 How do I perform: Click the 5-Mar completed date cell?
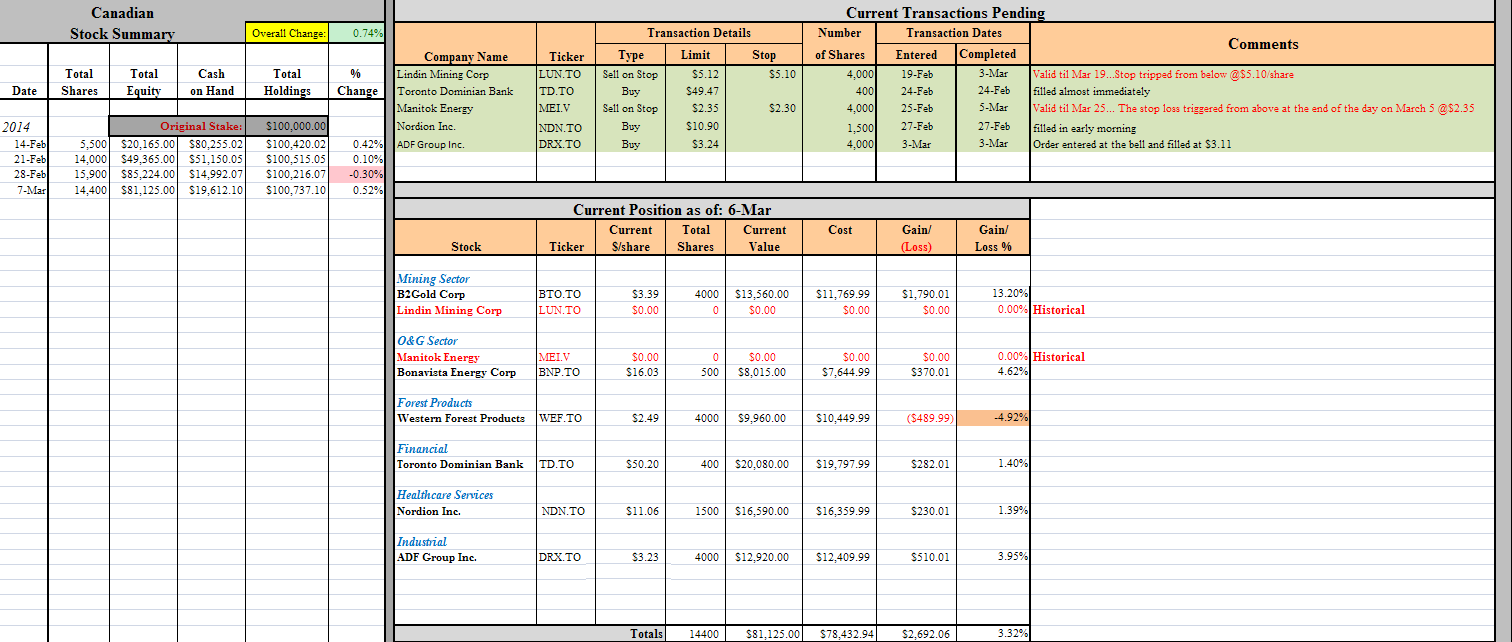point(993,108)
